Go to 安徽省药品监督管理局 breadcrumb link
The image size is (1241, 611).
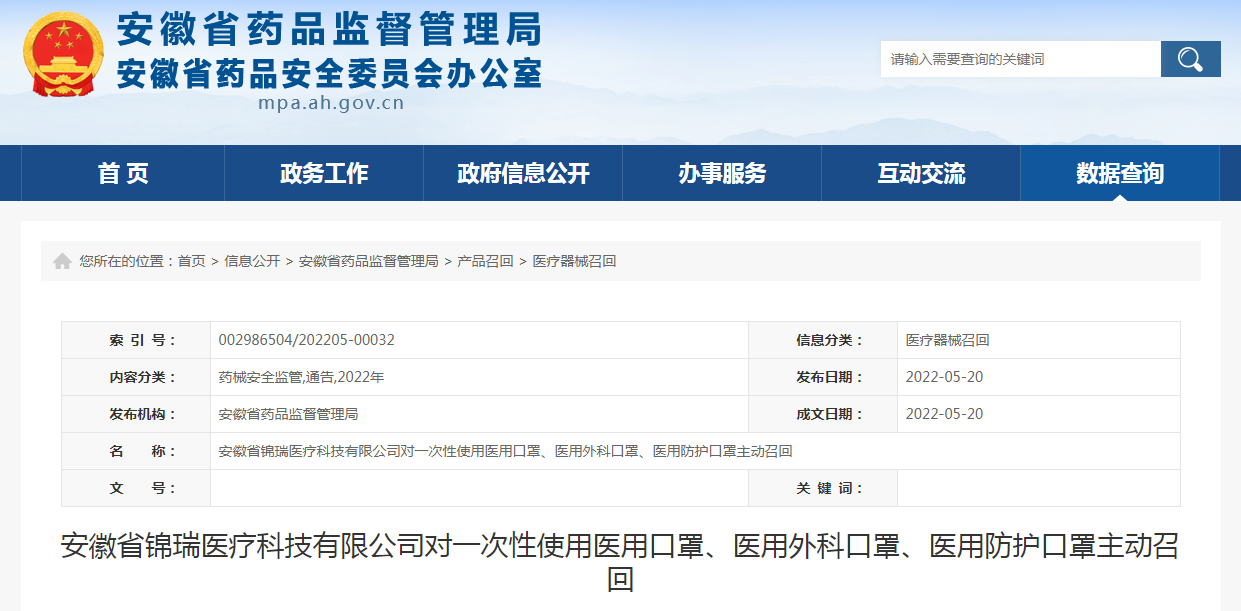369,261
